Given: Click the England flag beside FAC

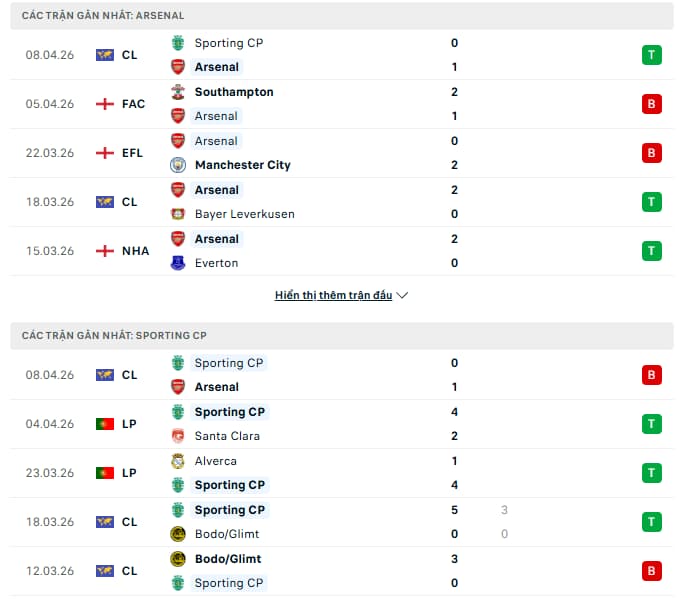Looking at the screenshot, I should tap(105, 104).
